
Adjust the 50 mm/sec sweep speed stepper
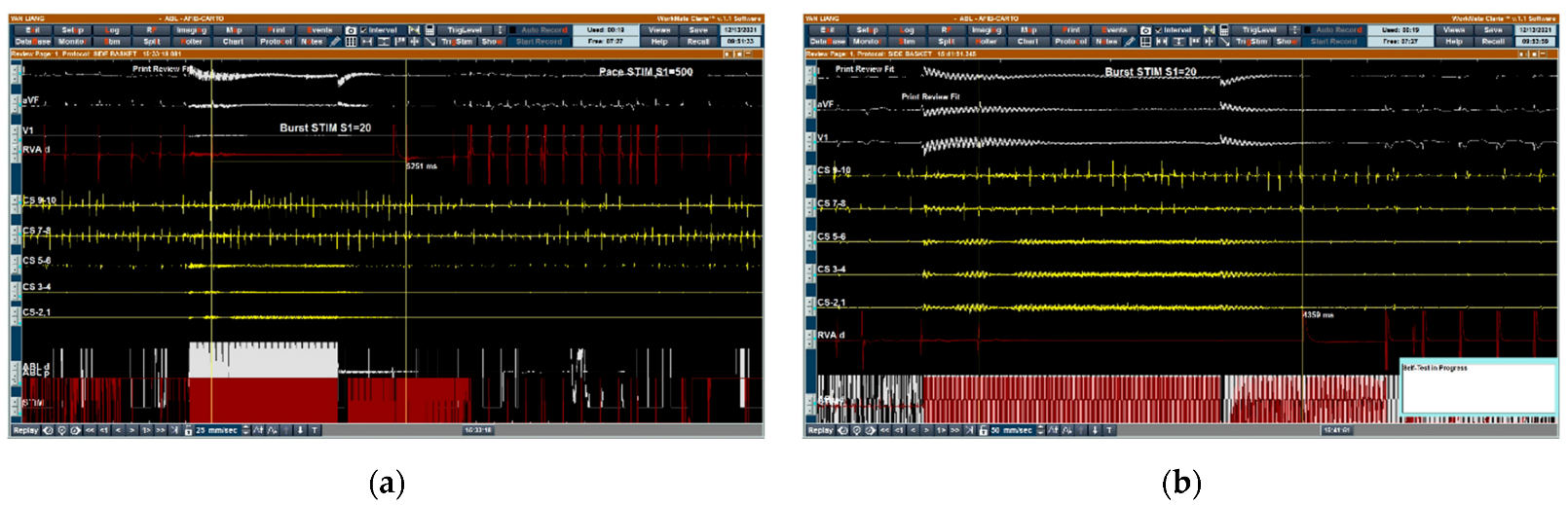1040,430
